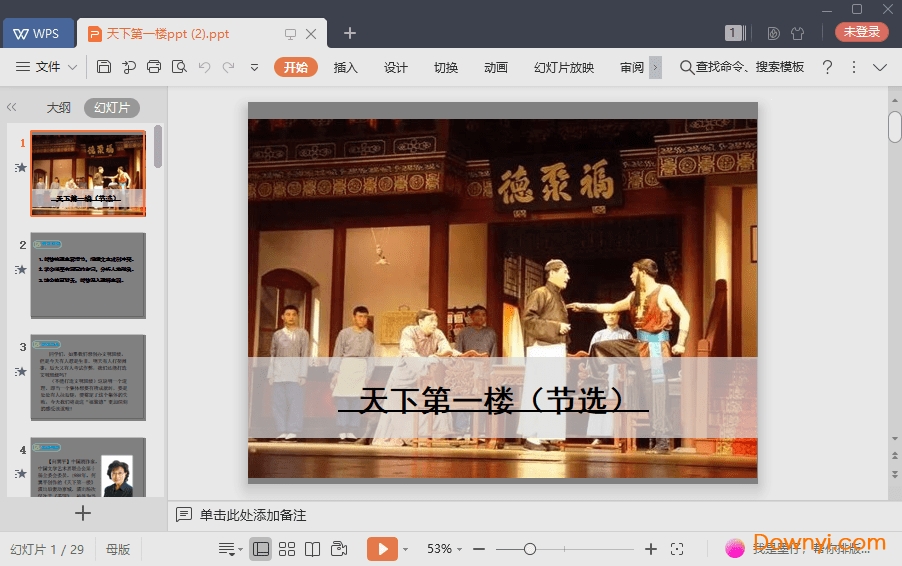Click the window count icon showing 1
The height and width of the screenshot is (566, 902).
coord(735,33)
